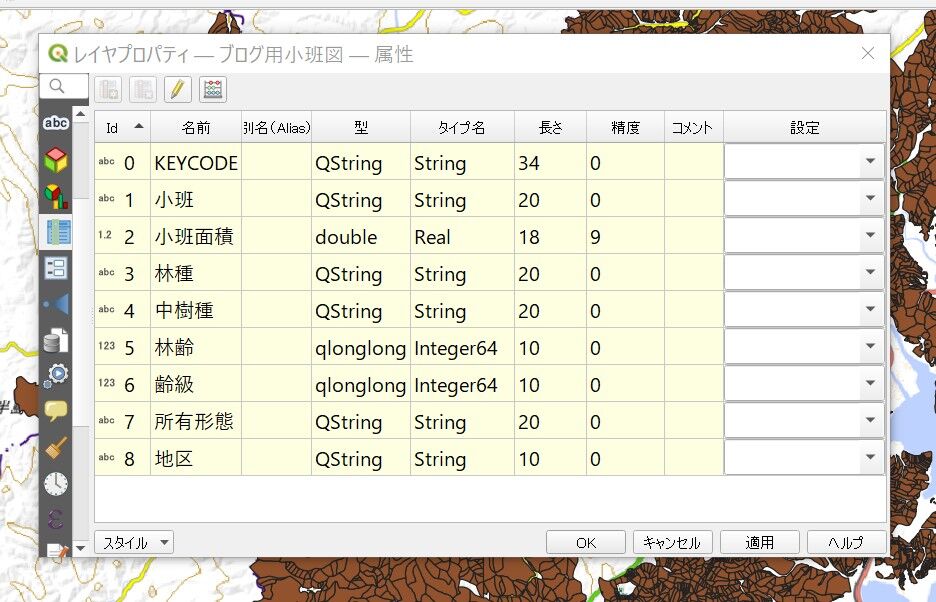Open the Auxiliary Storage database icon

(x=56, y=340)
